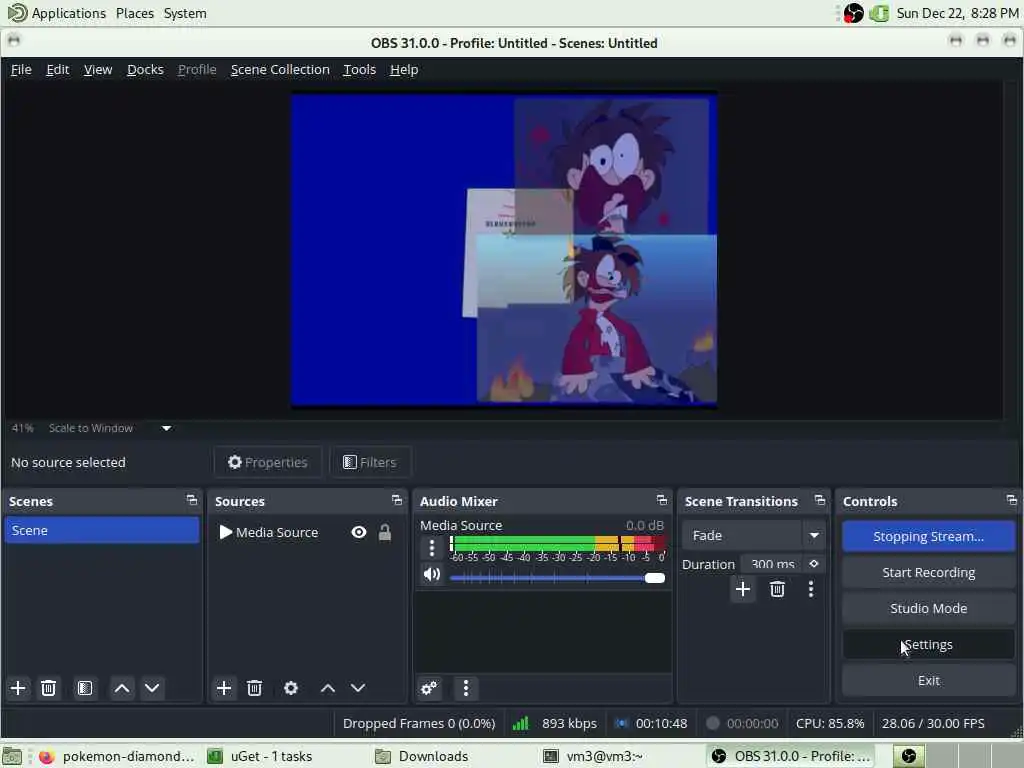
Task: Open the Docks menu
Action: 145,69
